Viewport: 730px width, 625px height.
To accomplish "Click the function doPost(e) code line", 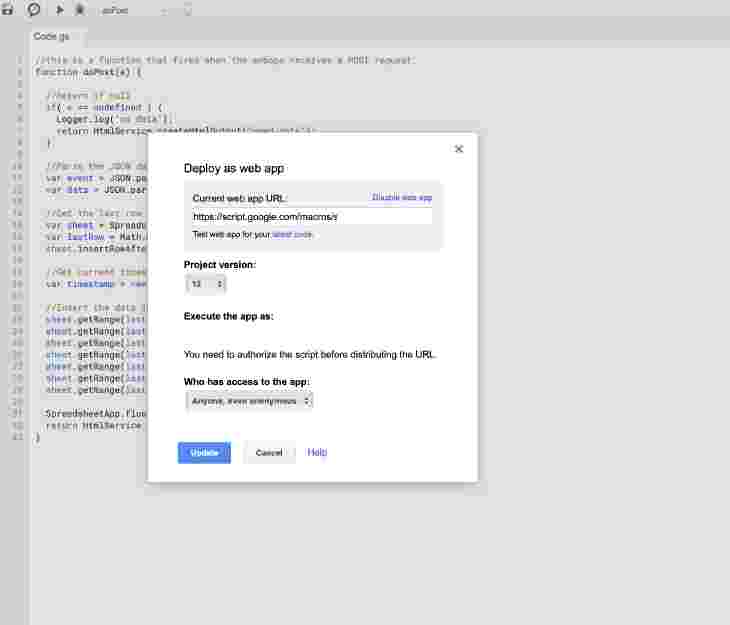I will (88, 72).
